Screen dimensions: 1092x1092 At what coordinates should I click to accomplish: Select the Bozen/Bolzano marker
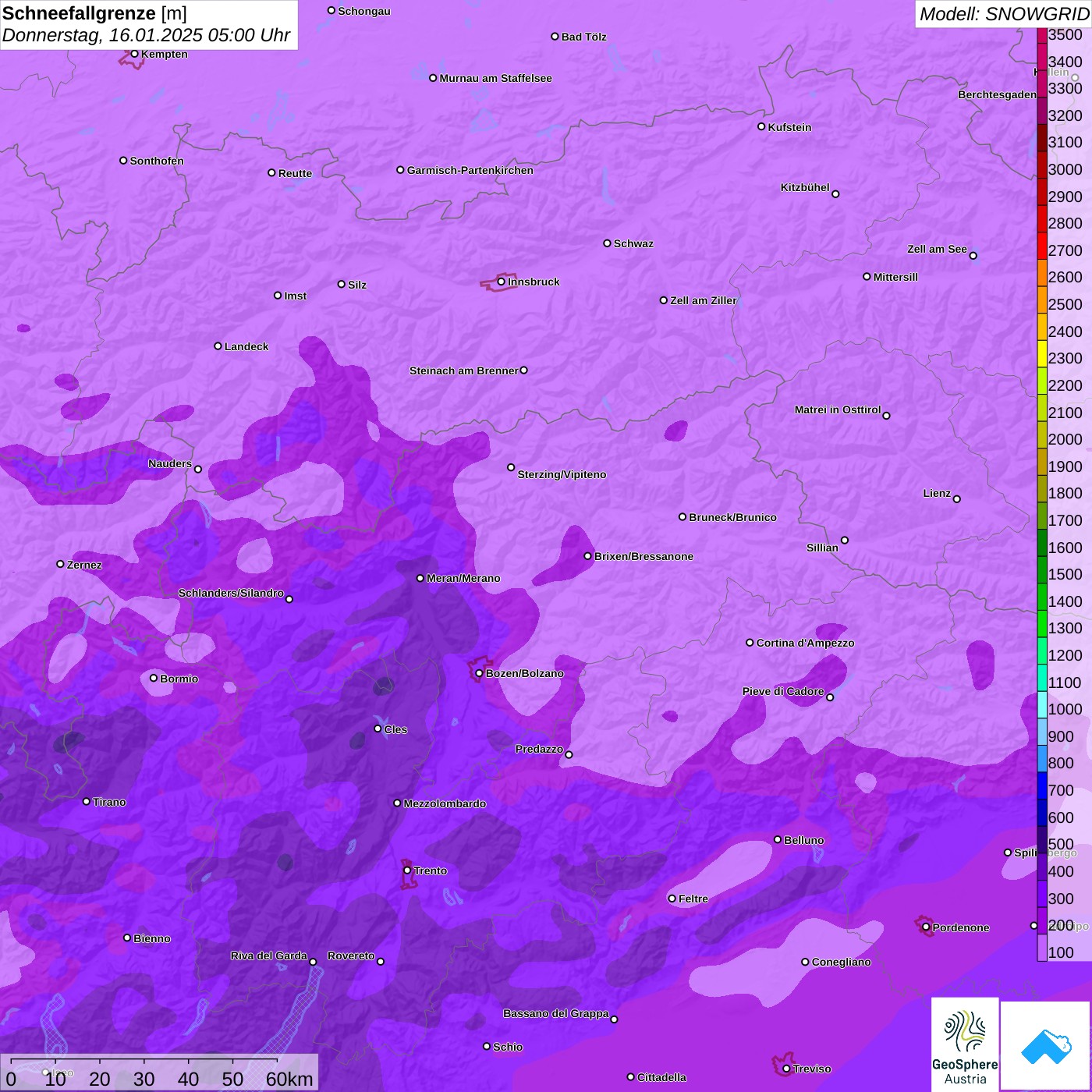[480, 673]
